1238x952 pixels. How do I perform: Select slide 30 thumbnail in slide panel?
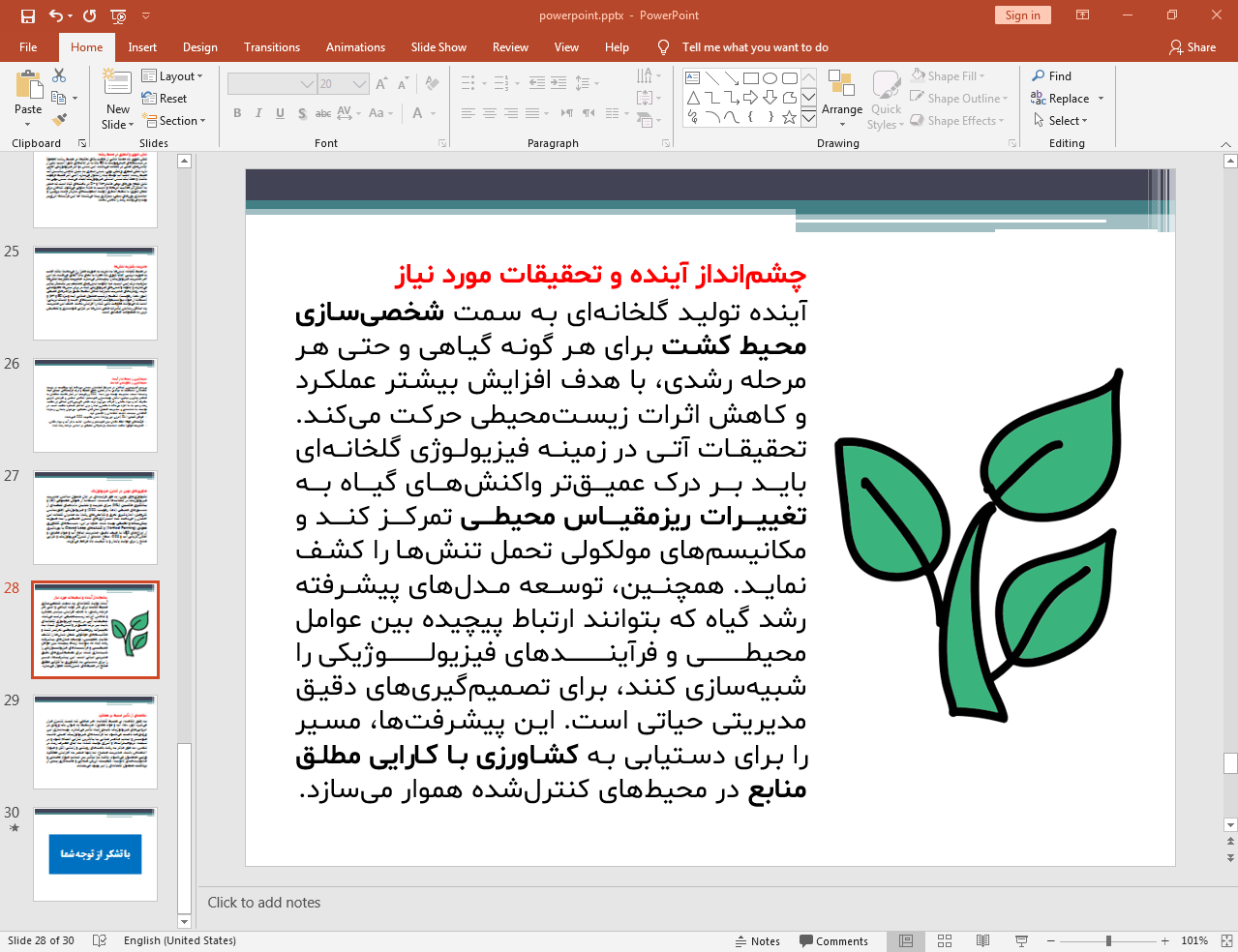pos(95,852)
